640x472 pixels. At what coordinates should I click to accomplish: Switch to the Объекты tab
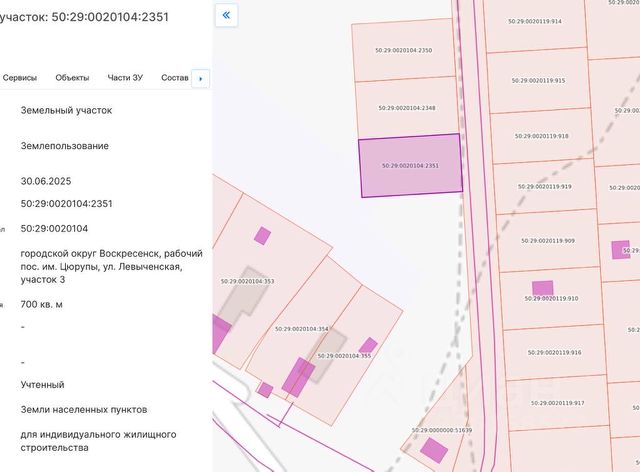(72, 78)
